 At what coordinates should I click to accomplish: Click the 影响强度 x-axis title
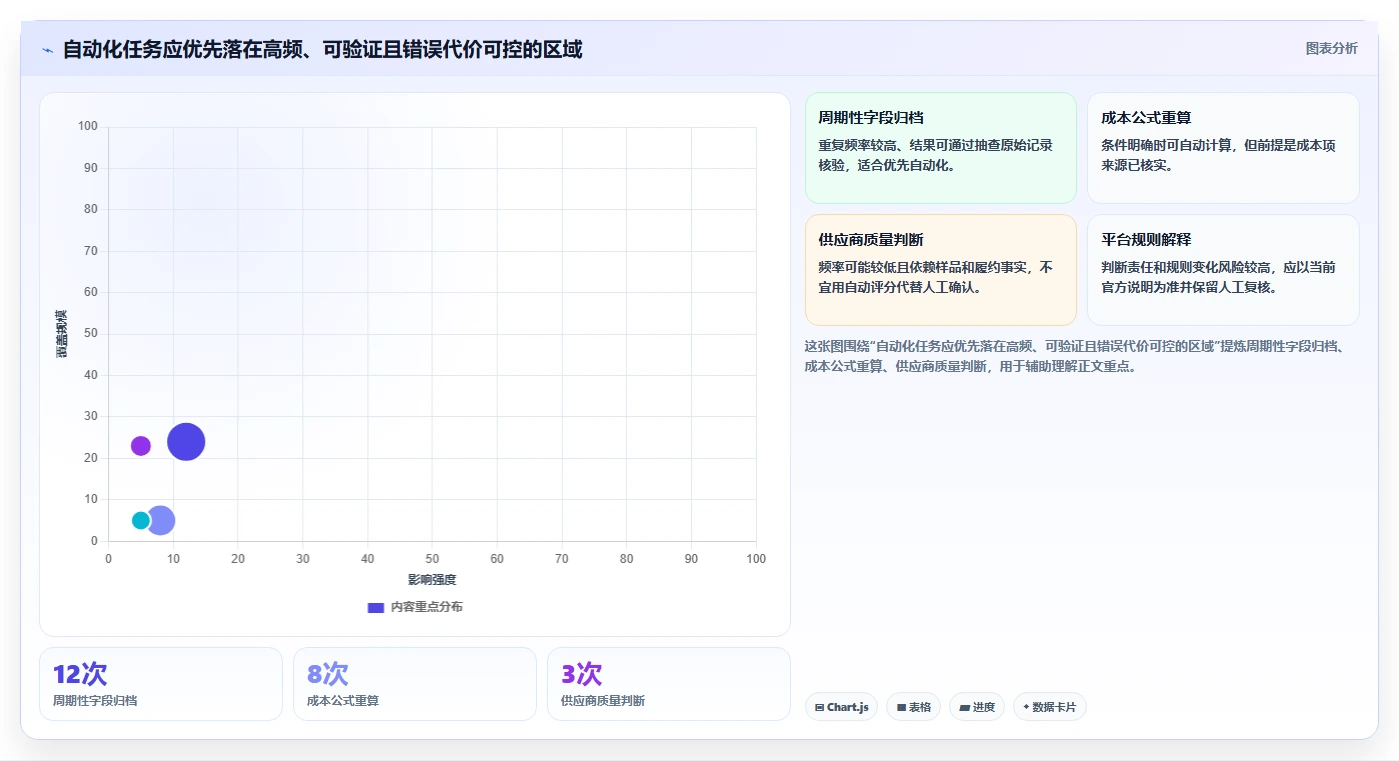432,580
